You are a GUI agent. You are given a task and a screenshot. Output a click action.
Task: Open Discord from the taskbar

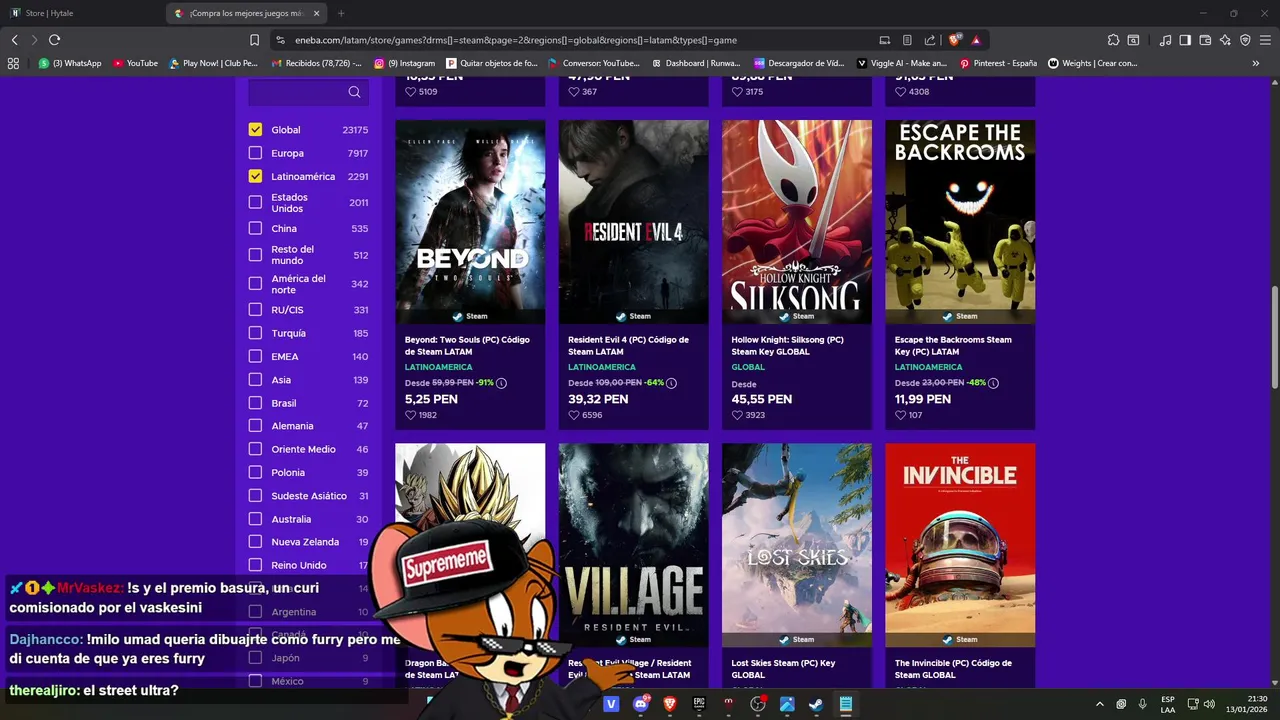point(641,704)
